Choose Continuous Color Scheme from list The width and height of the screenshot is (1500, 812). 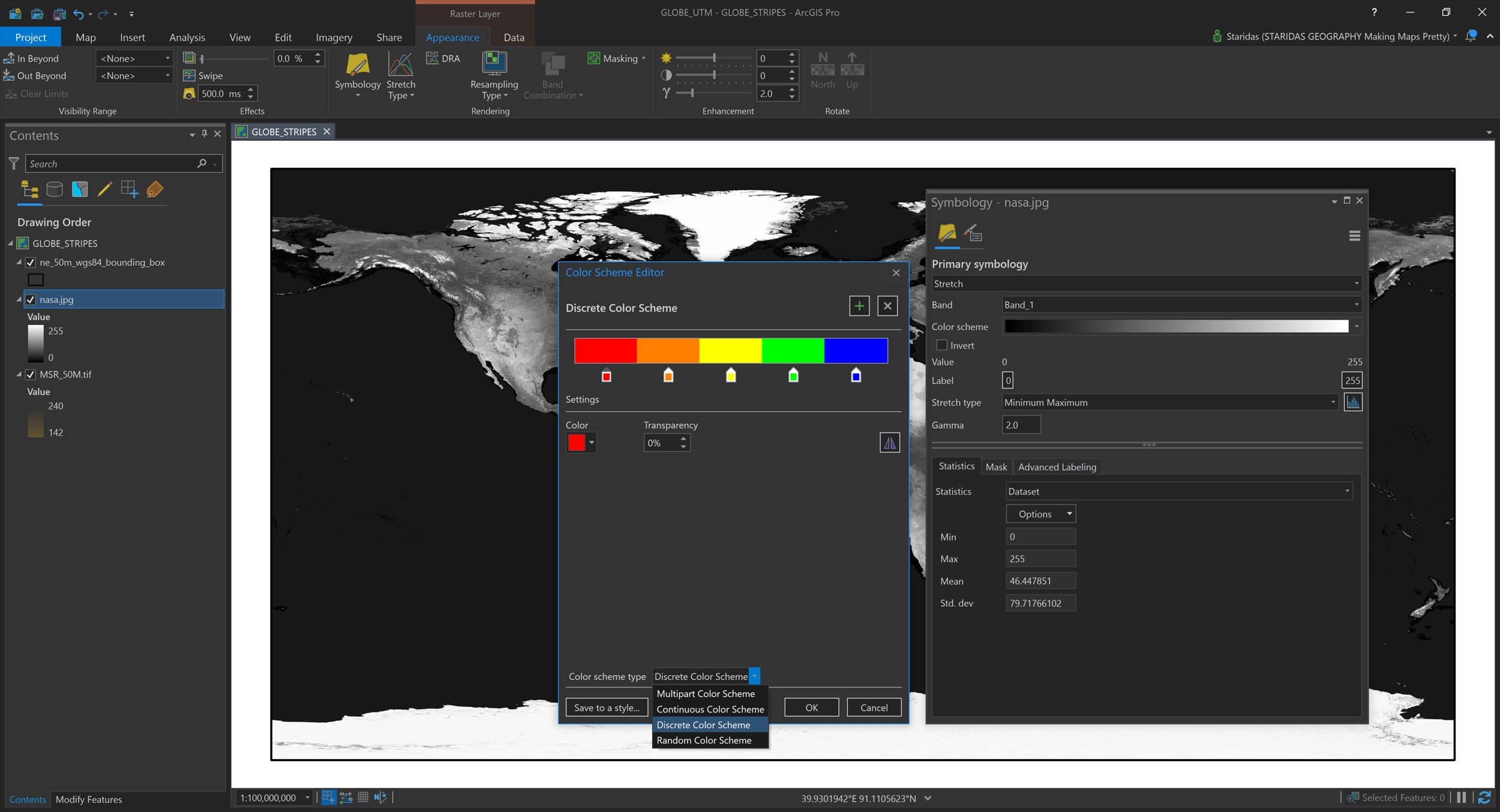(x=710, y=709)
